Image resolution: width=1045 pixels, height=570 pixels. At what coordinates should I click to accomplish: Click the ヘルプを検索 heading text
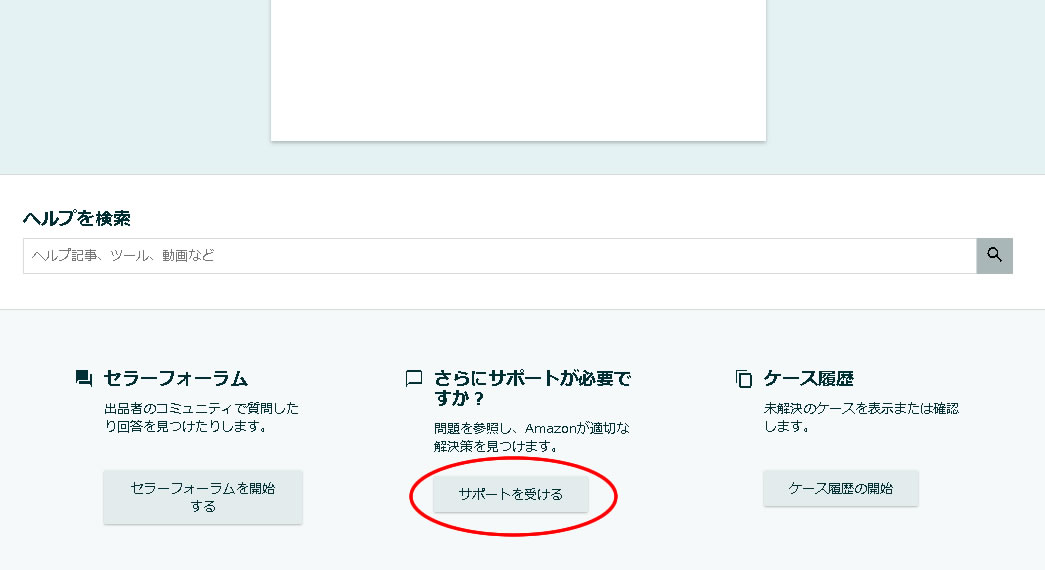point(77,218)
